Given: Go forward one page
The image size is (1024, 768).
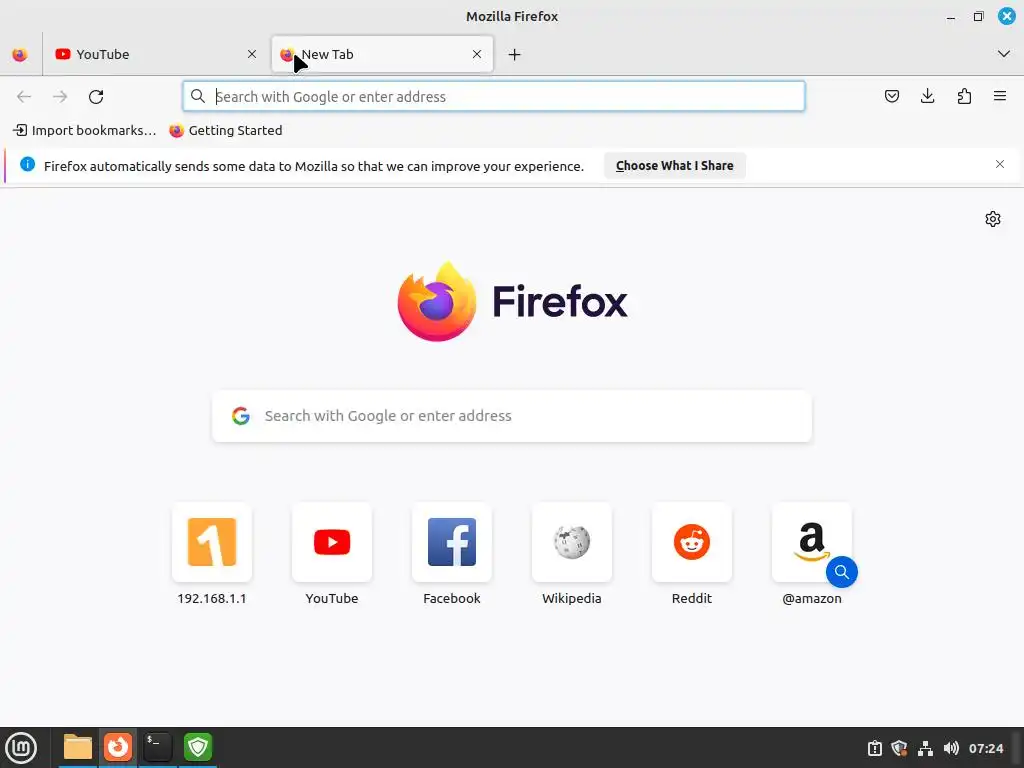Looking at the screenshot, I should click(60, 97).
